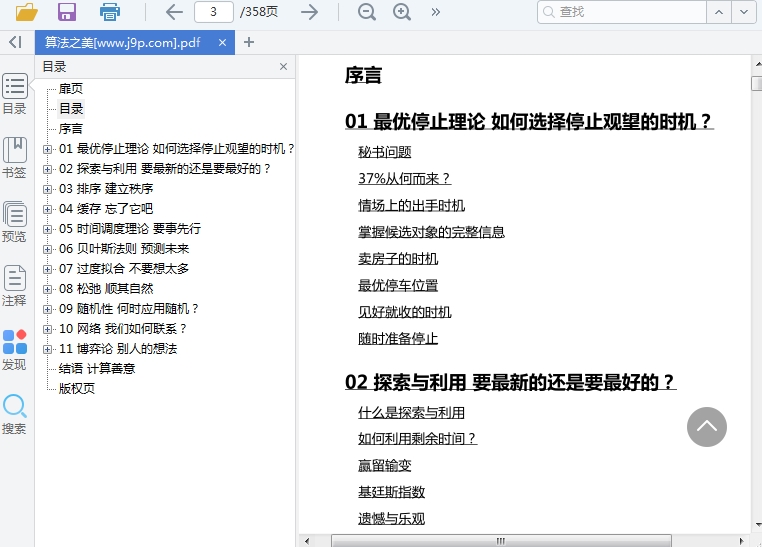
Task: Click the open file folder icon
Action: [26, 12]
